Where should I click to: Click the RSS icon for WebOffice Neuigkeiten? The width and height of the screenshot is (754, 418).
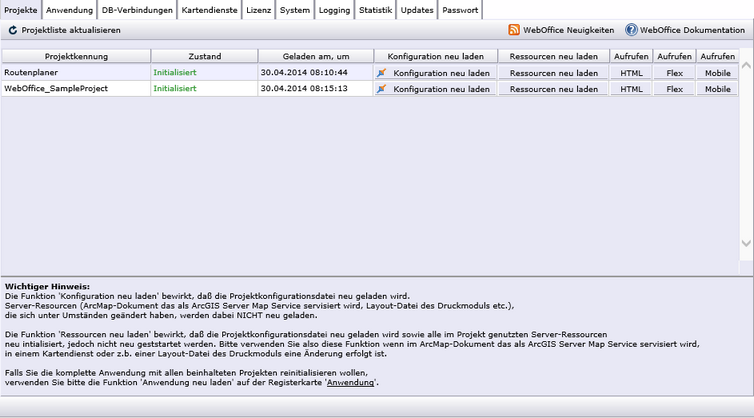(x=514, y=30)
